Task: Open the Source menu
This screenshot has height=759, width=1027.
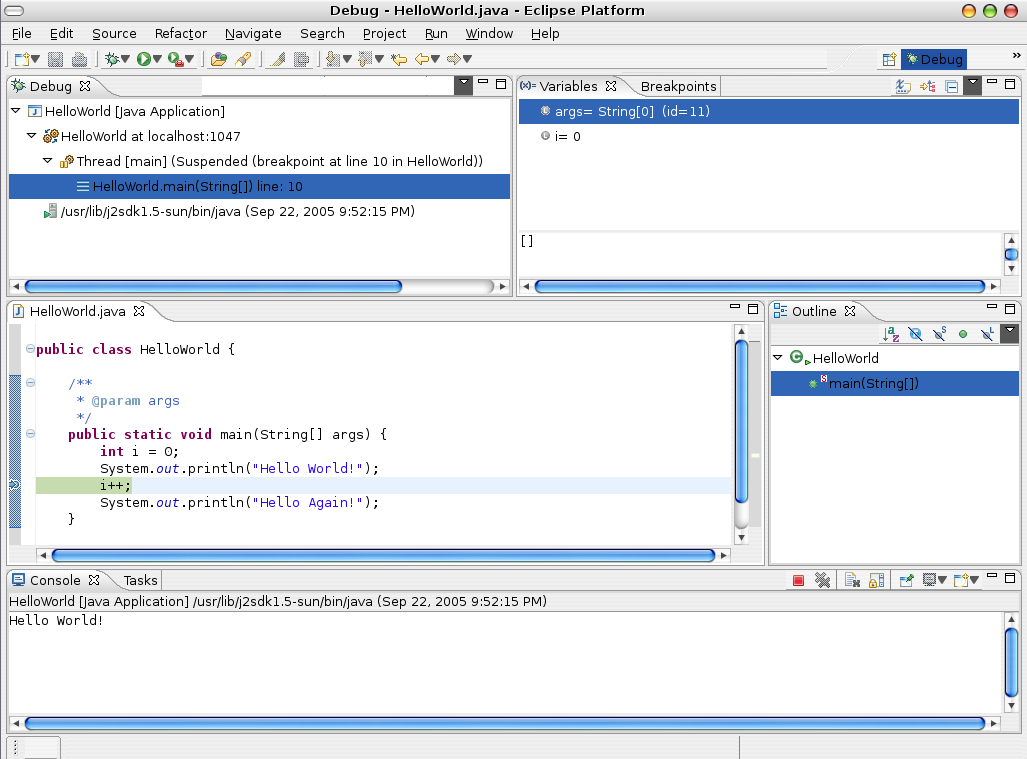Action: click(x=114, y=33)
